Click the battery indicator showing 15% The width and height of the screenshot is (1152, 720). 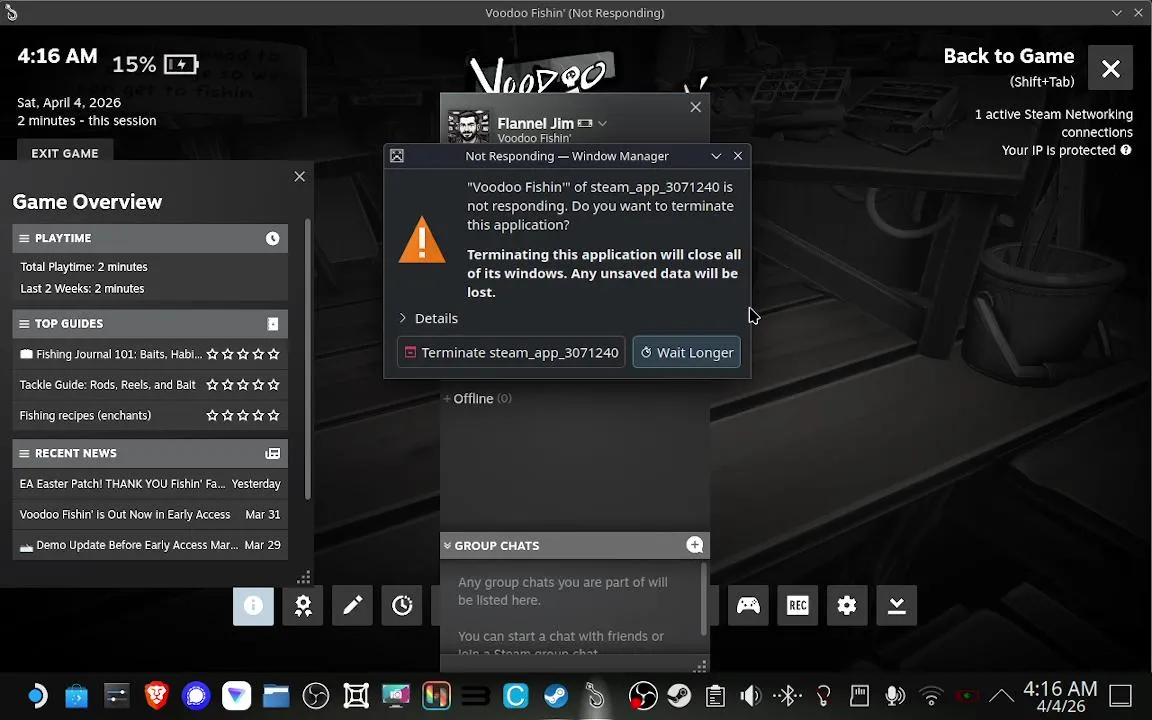[155, 65]
